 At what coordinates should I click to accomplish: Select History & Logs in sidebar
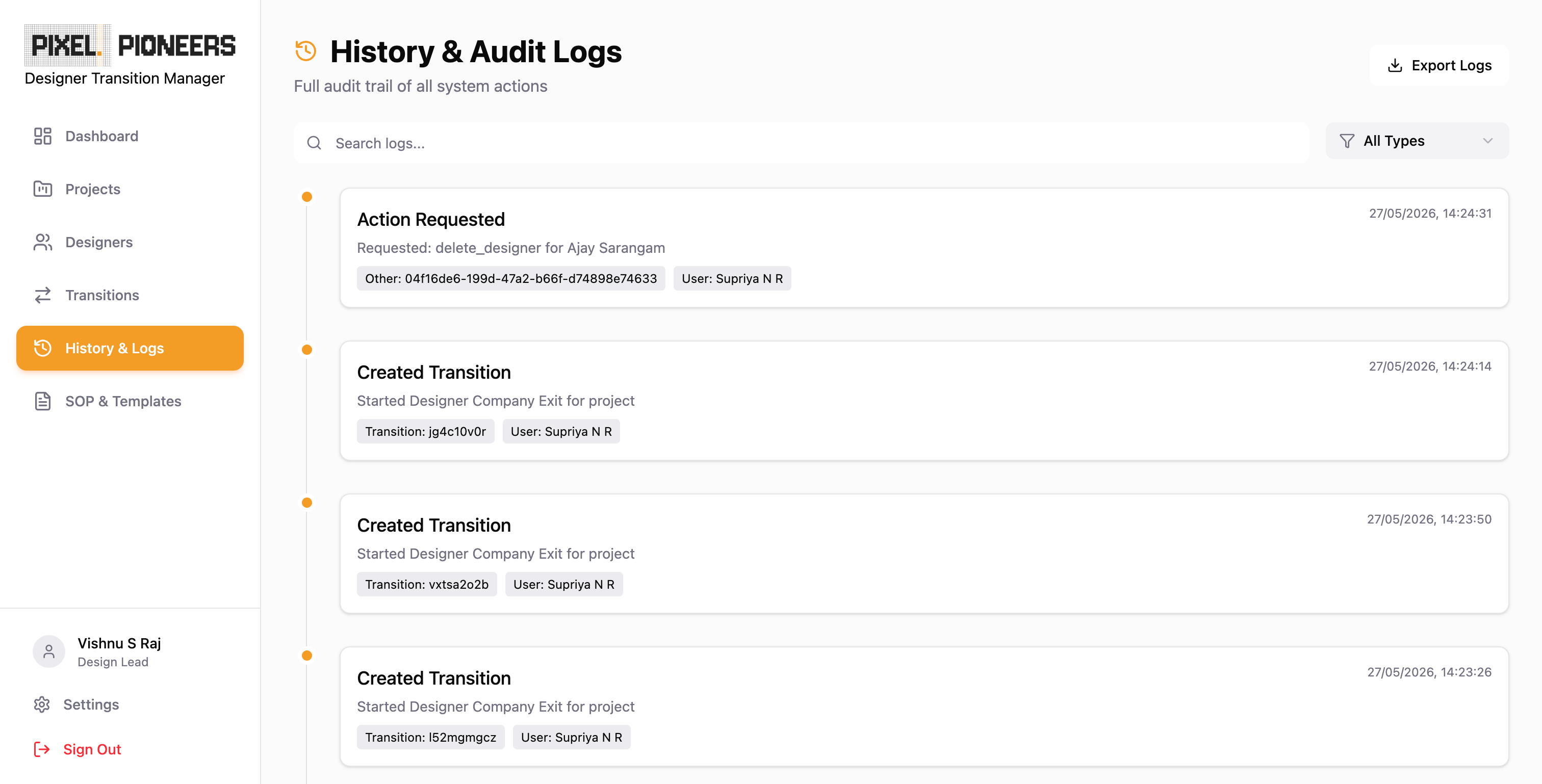[x=130, y=348]
